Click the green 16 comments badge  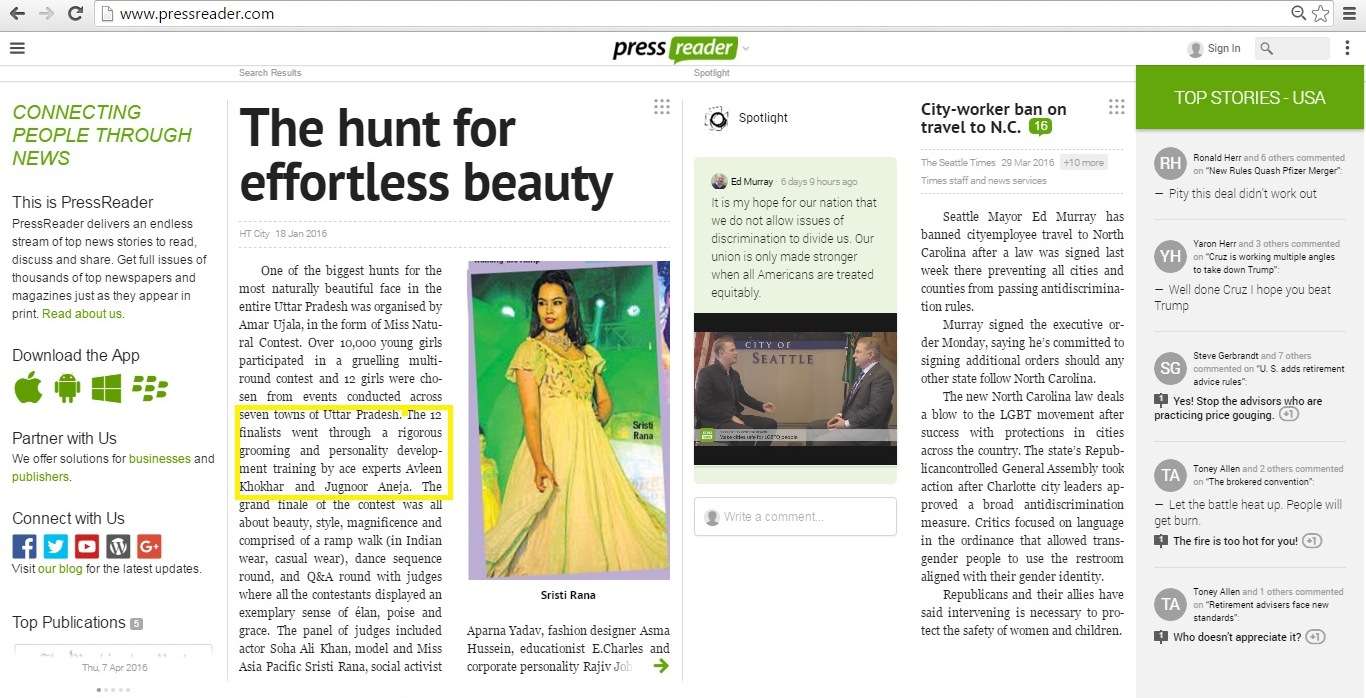pos(1040,127)
